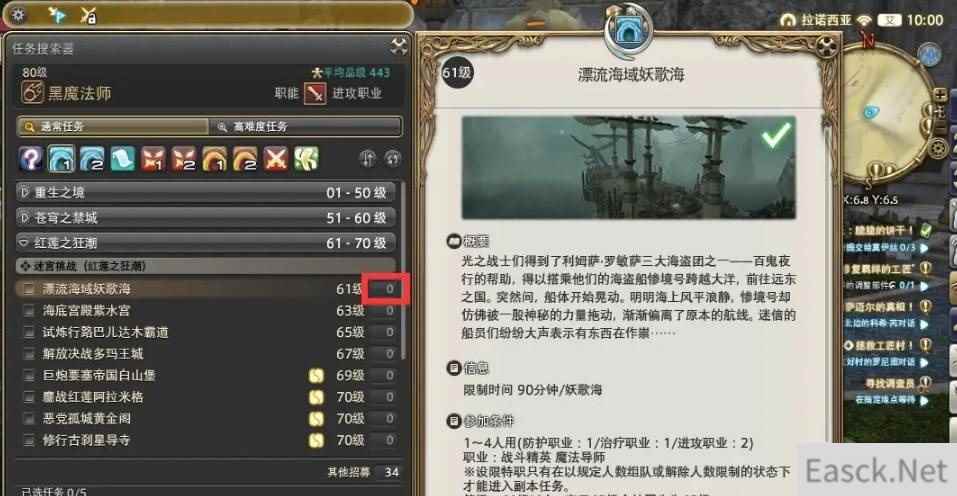The image size is (957, 496).
Task: Select the roulette question-mark duty icon
Action: (31, 159)
